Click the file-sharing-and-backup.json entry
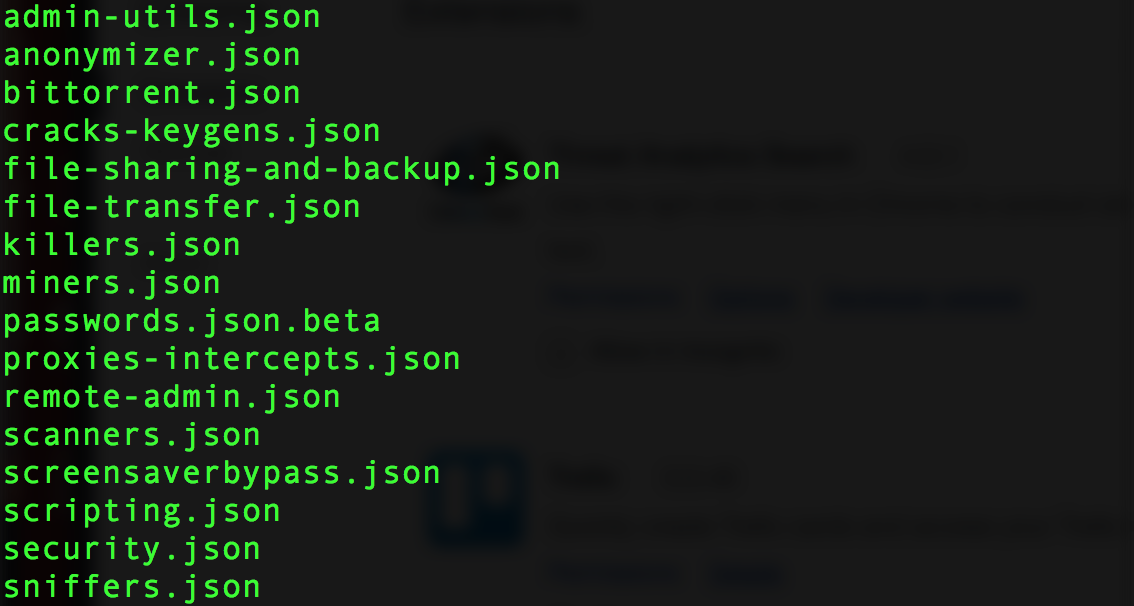 pyautogui.click(x=282, y=169)
